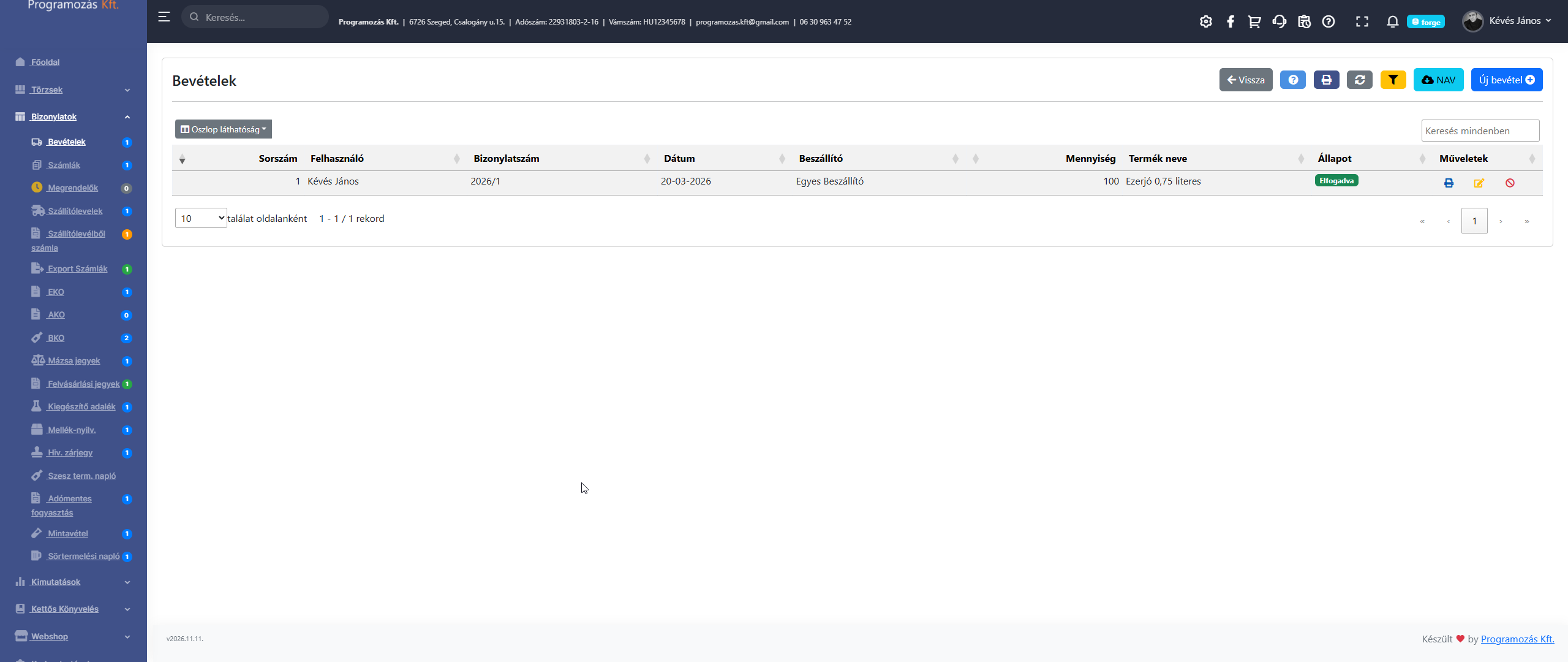Print the 2026/1 row record
Image resolution: width=1568 pixels, height=662 pixels.
pos(1449,183)
